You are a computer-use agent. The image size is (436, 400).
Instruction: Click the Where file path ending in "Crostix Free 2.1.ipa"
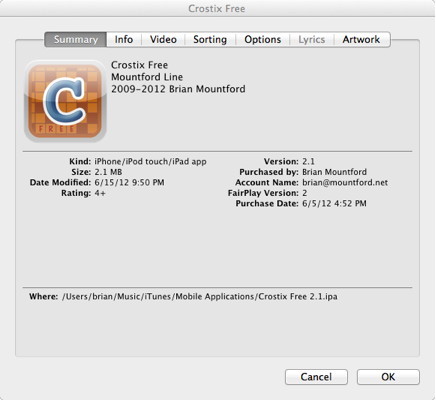200,297
